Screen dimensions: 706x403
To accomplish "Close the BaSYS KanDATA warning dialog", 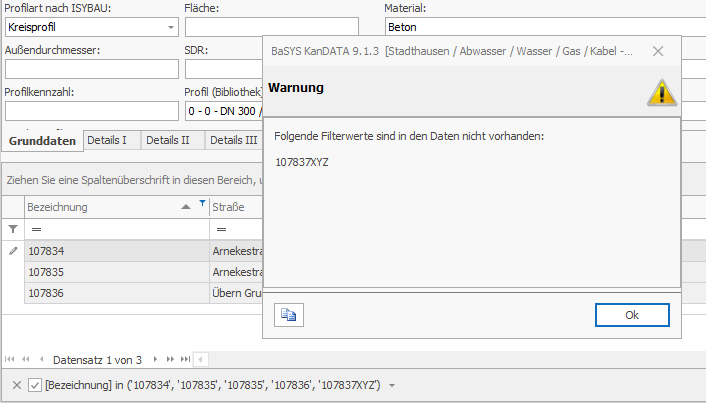I will pyautogui.click(x=657, y=50).
